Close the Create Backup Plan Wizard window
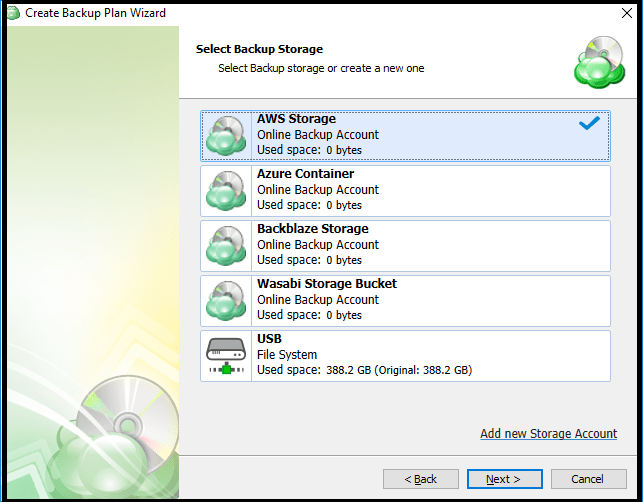The width and height of the screenshot is (643, 502). (x=627, y=13)
